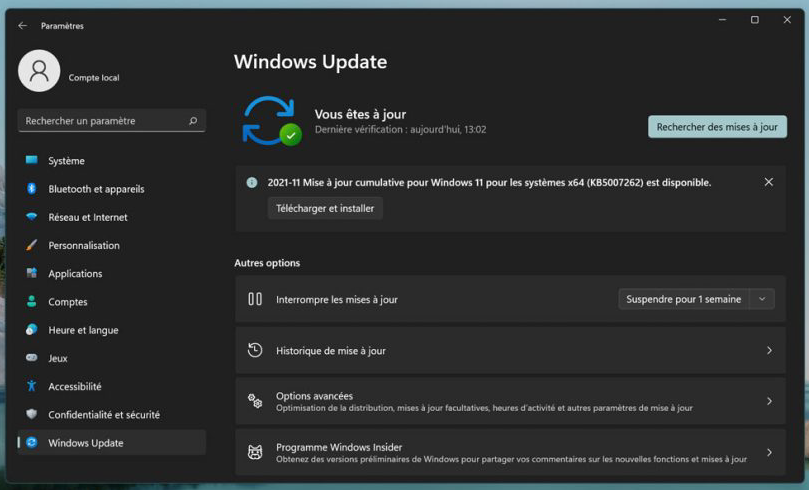Open Historique de mise à jour row
809x490 pixels.
[x=510, y=350]
